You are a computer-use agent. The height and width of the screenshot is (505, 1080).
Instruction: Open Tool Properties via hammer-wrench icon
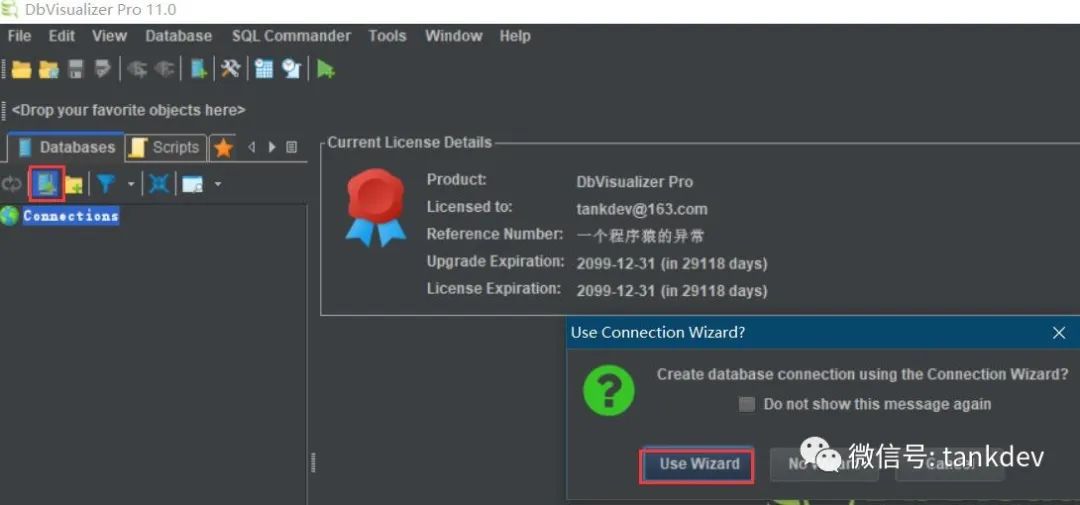(x=230, y=69)
